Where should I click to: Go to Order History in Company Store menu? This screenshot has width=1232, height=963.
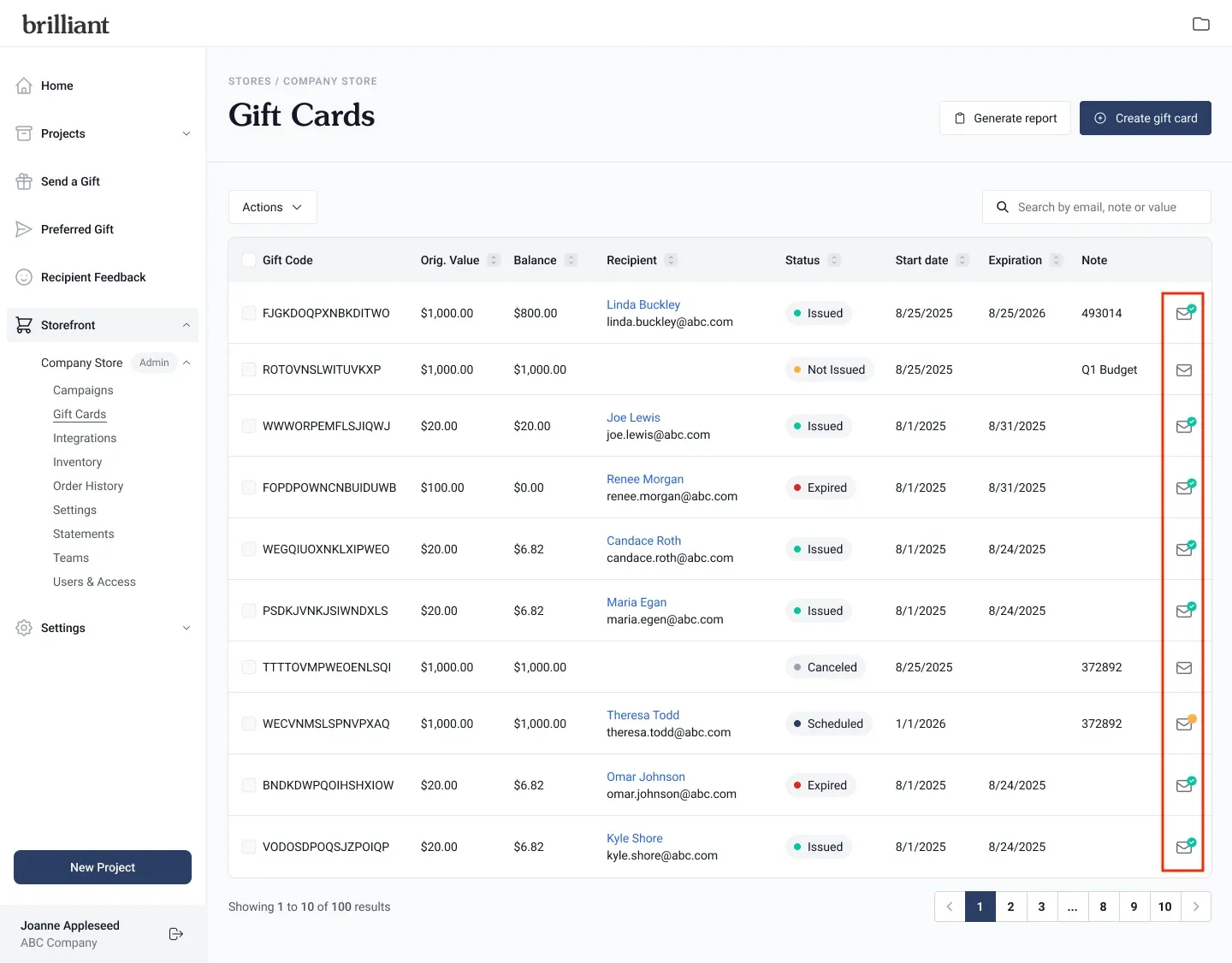pos(88,486)
